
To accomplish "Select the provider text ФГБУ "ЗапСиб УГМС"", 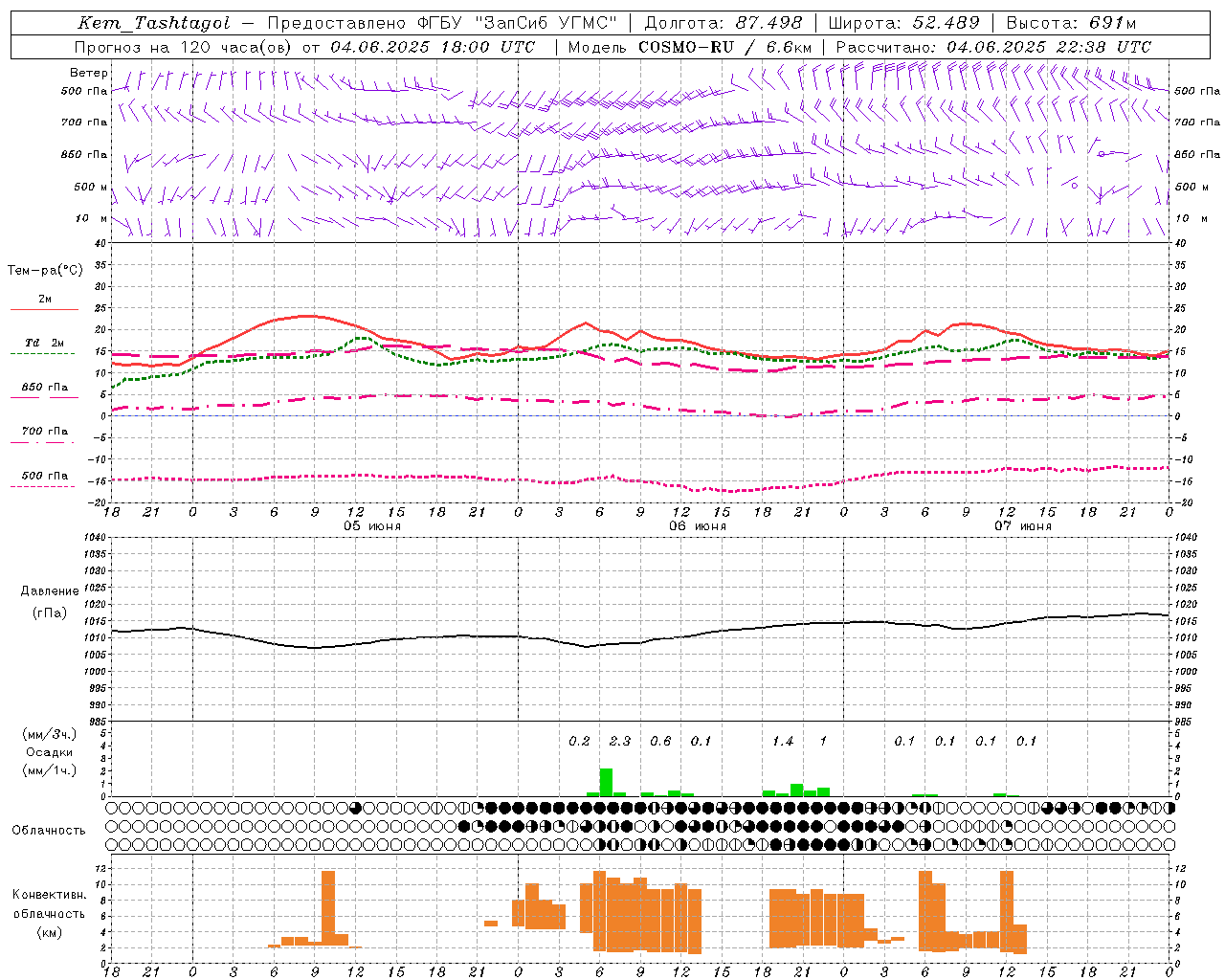I will click(519, 23).
